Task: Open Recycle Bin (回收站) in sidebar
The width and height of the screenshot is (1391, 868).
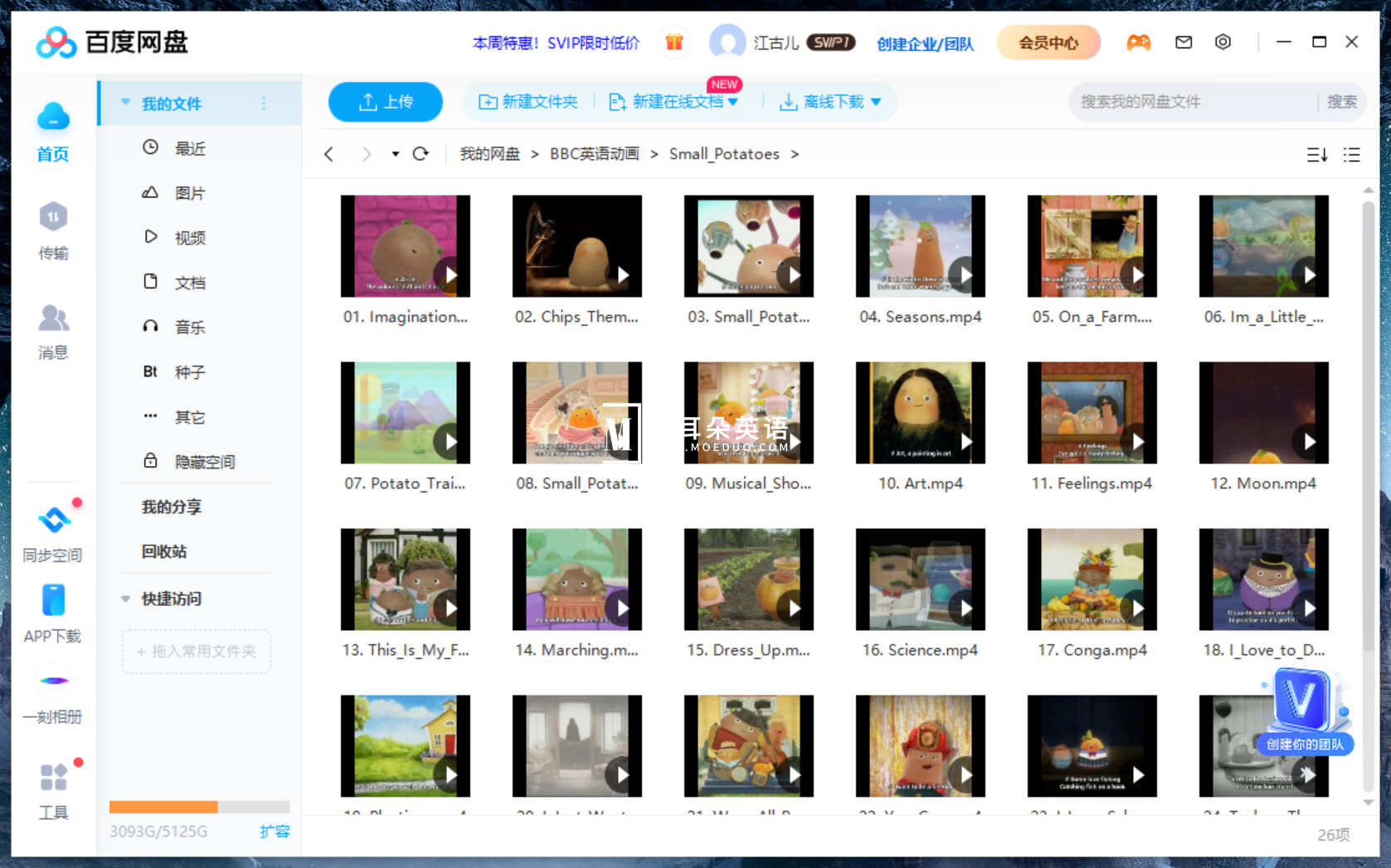Action: (164, 551)
